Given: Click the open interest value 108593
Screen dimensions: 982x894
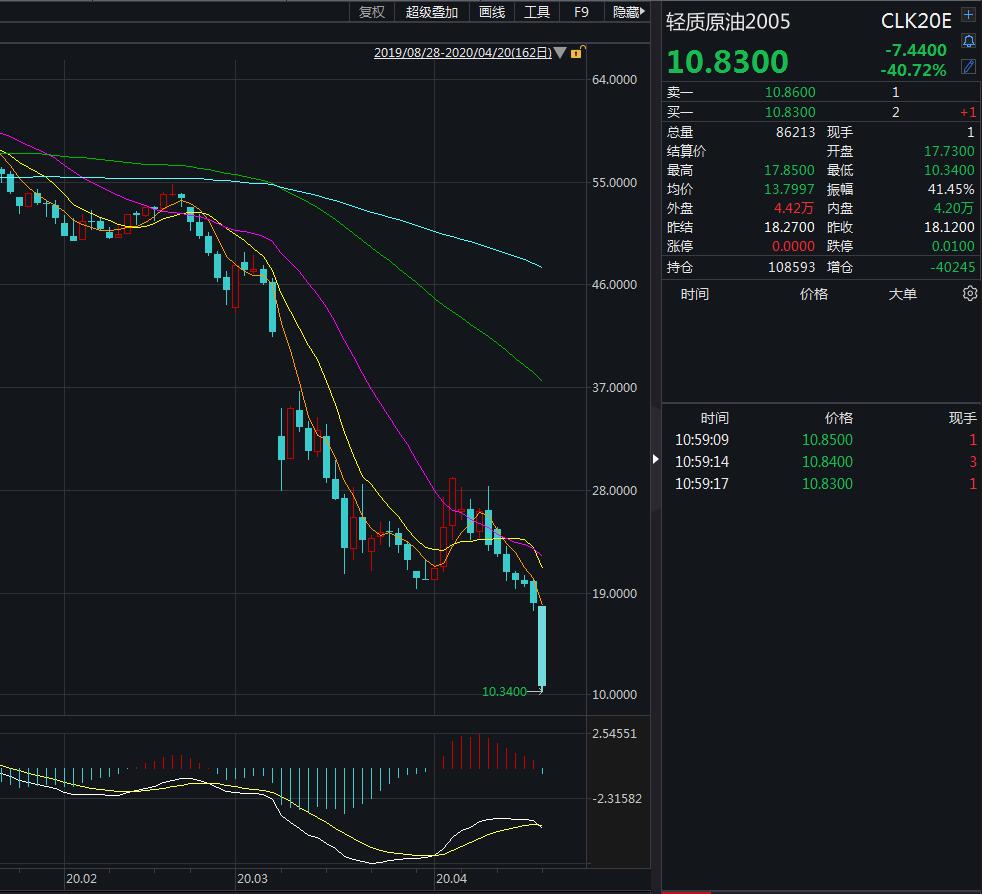Looking at the screenshot, I should [792, 267].
